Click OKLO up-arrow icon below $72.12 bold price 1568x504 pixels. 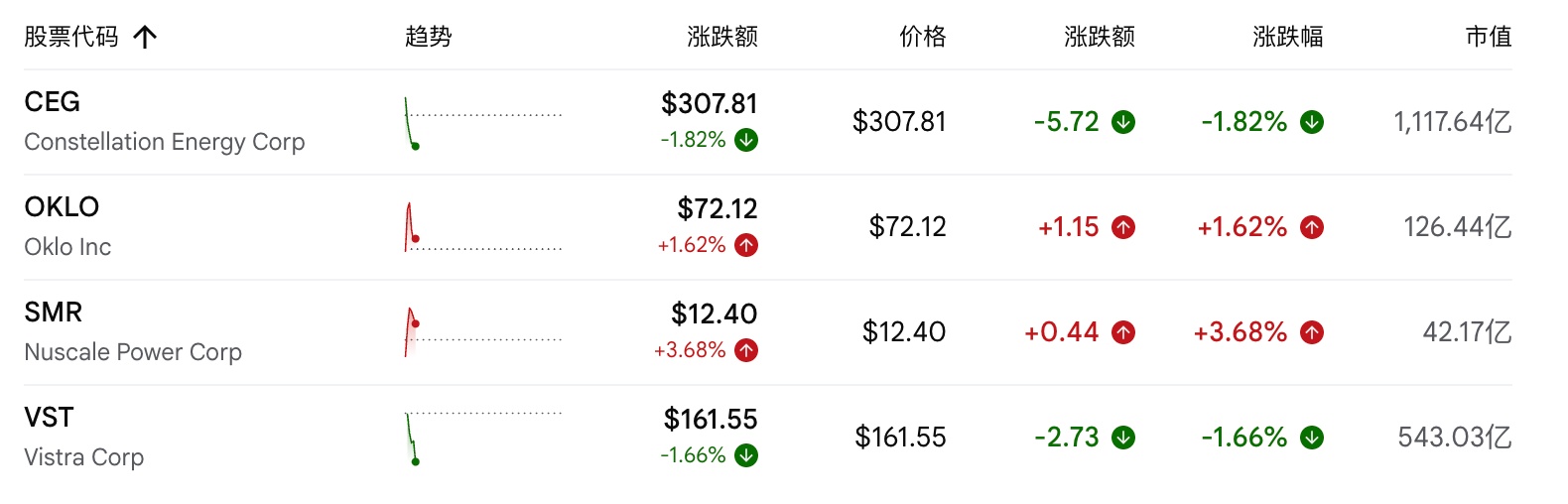pos(746,245)
